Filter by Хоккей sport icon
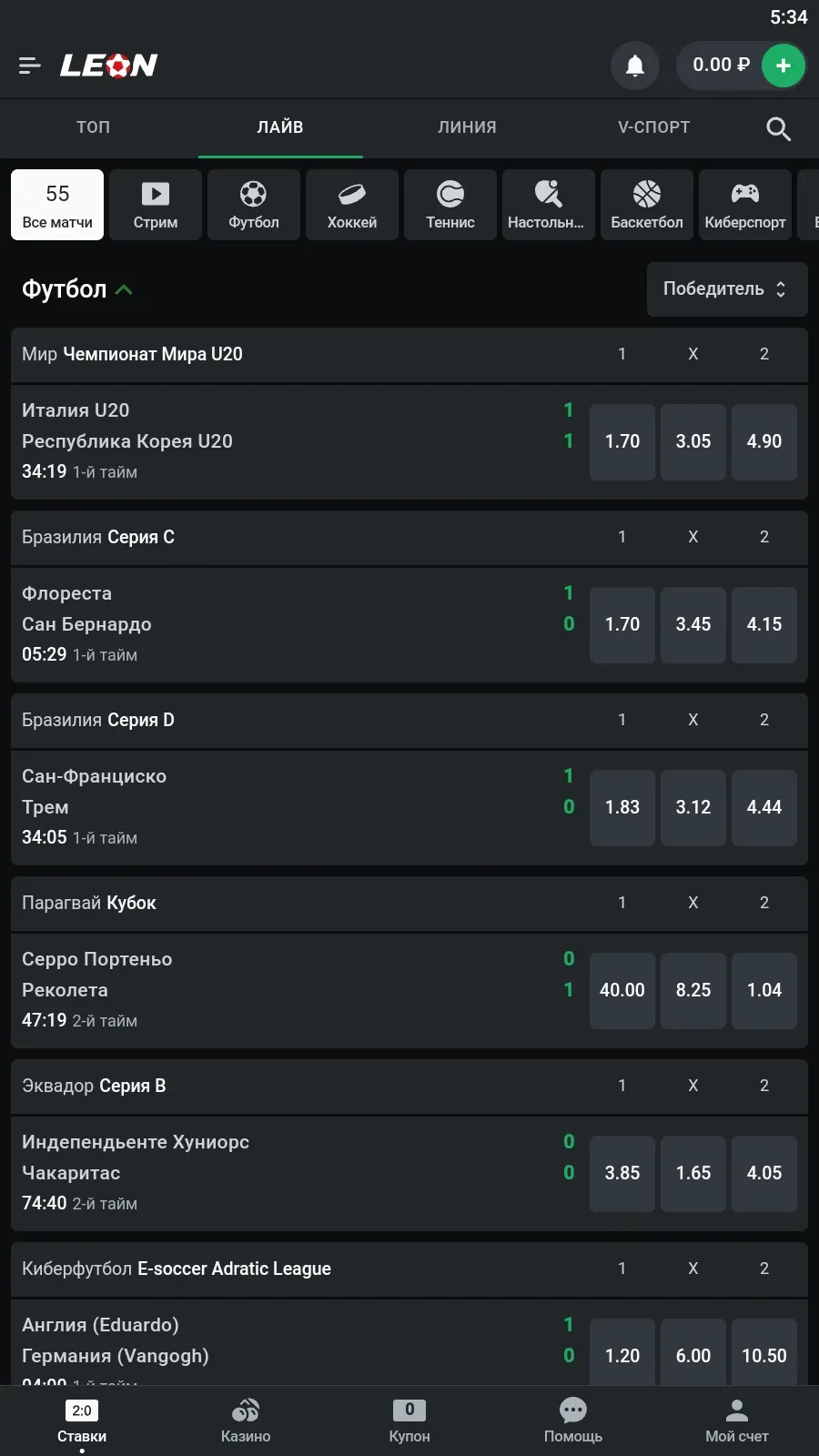Image resolution: width=819 pixels, height=1456 pixels. 352,205
